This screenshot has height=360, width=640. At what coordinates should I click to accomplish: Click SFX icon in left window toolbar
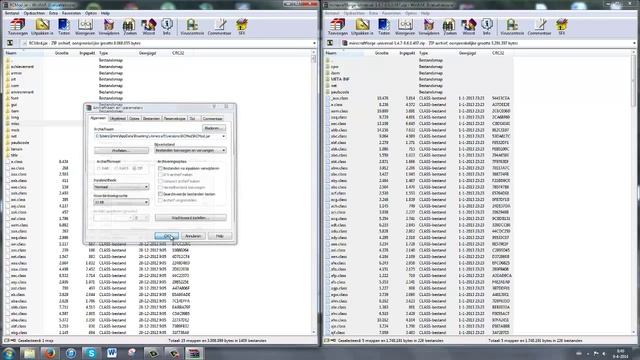tap(242, 27)
